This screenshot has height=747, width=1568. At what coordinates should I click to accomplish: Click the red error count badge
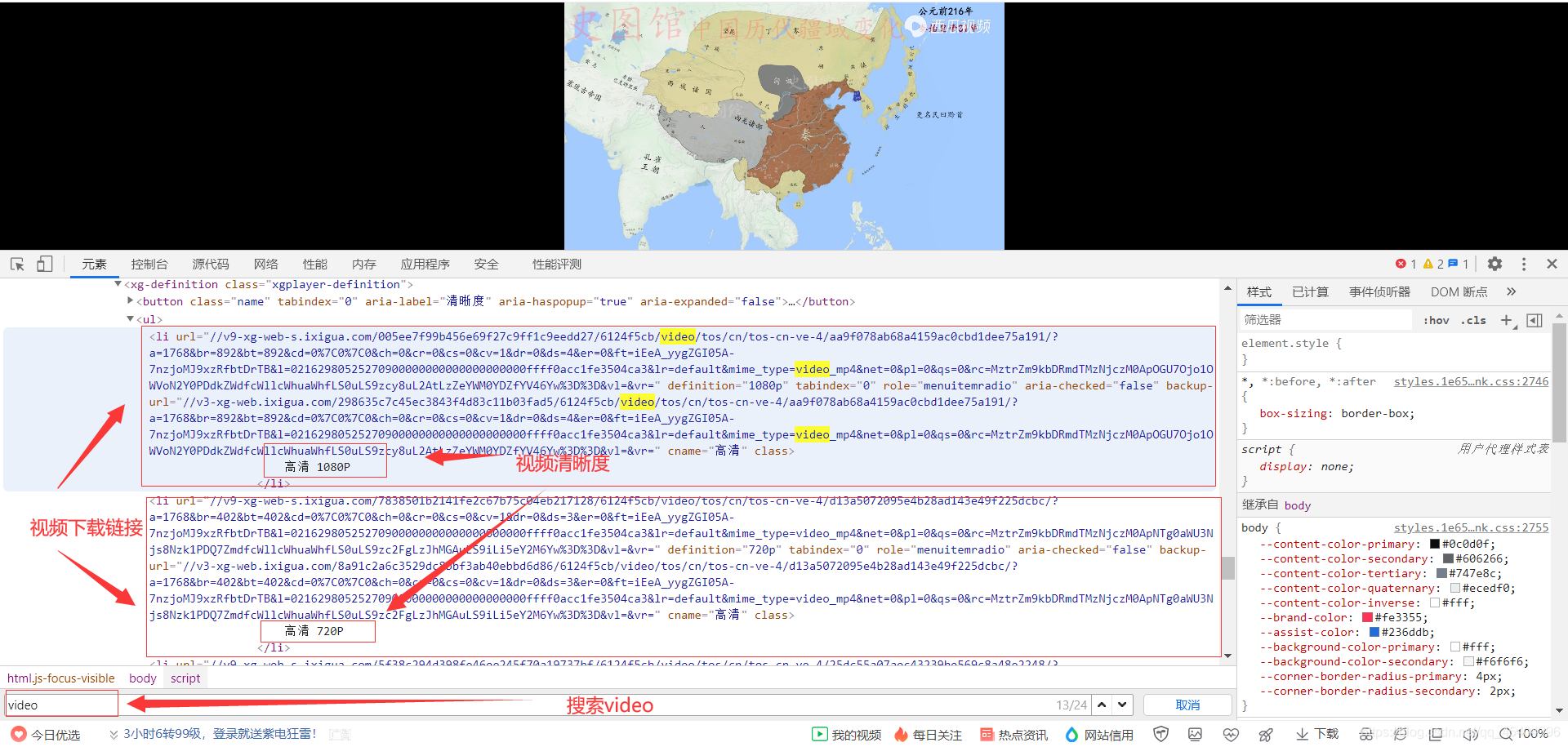(x=1406, y=264)
